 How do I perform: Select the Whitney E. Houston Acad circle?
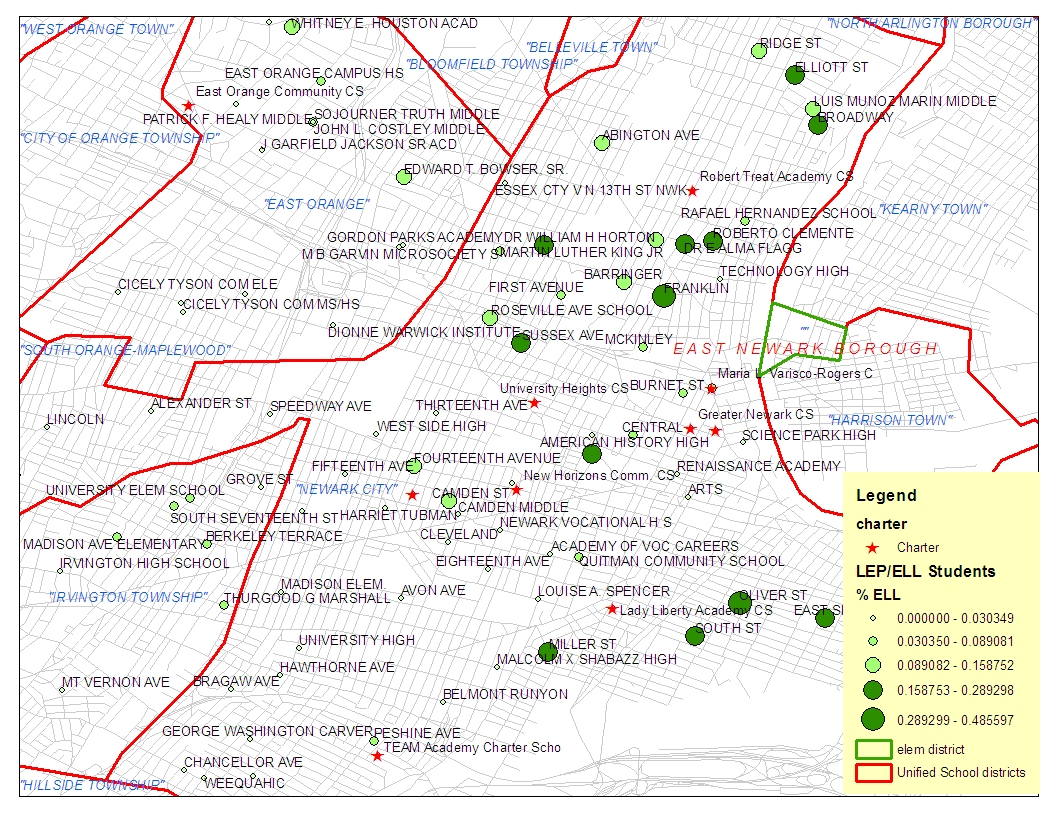coord(292,27)
